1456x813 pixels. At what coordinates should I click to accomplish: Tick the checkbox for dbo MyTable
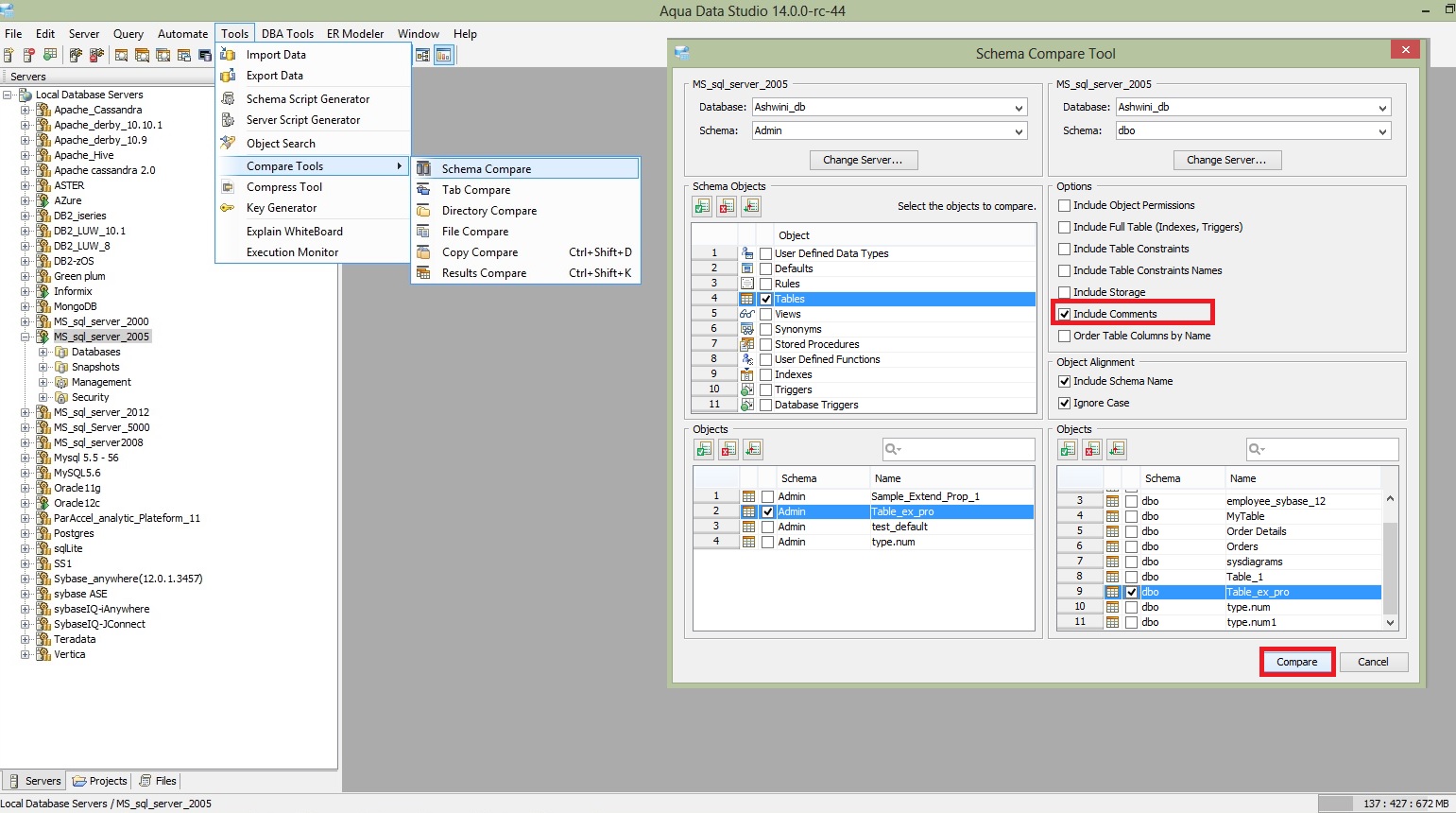coord(1131,516)
